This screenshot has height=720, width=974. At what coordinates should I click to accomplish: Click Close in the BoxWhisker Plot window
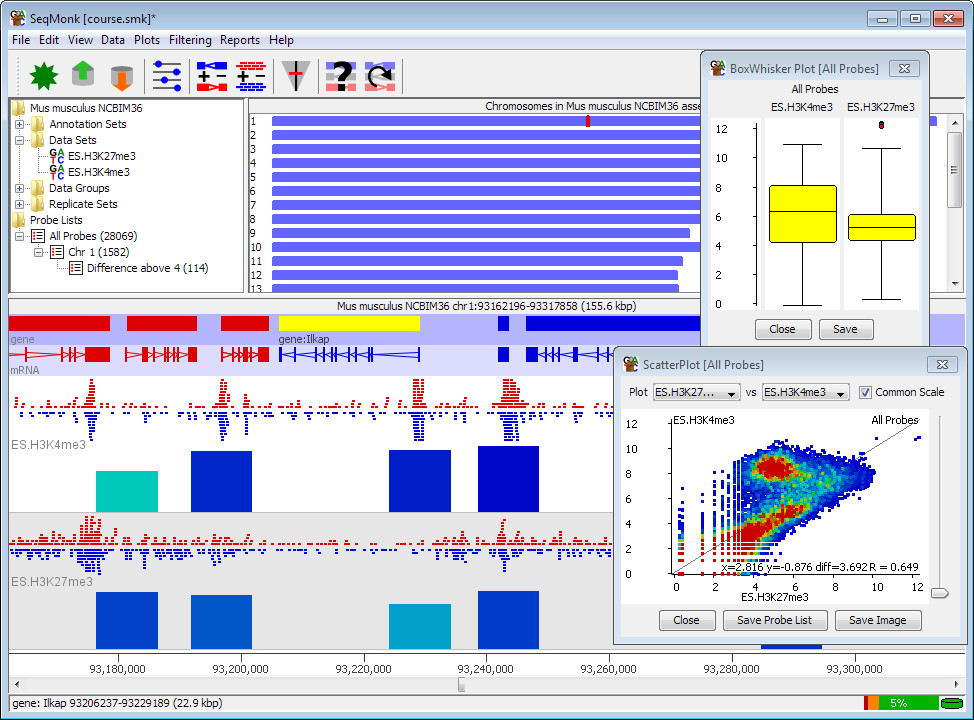[x=783, y=329]
